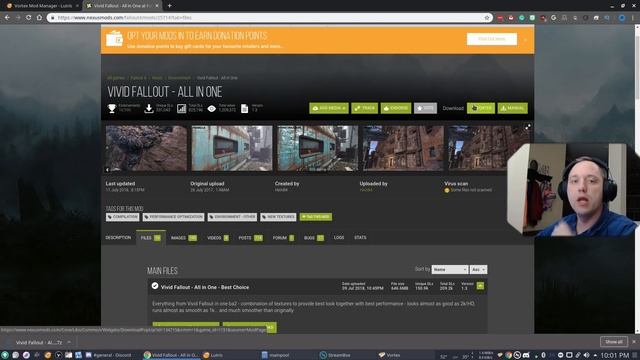Click the Vivid Fallout Best Choice checkmark icon
Image resolution: width=640 pixels, height=360 pixels.
point(155,286)
